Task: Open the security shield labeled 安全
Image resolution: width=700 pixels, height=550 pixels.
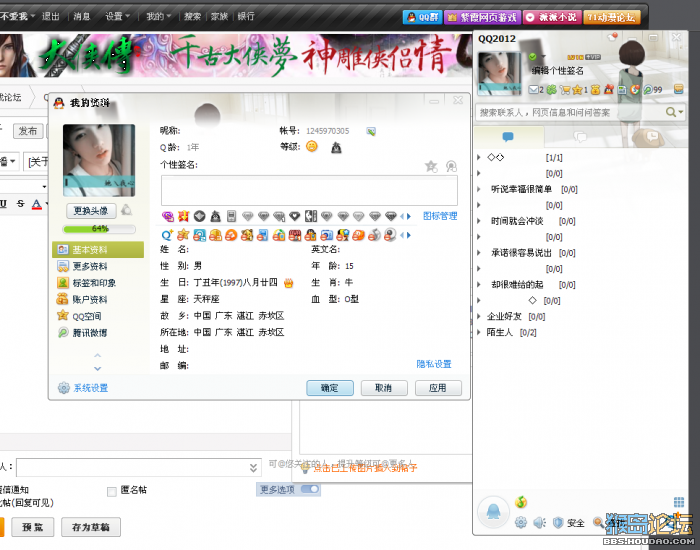Action: [568, 523]
